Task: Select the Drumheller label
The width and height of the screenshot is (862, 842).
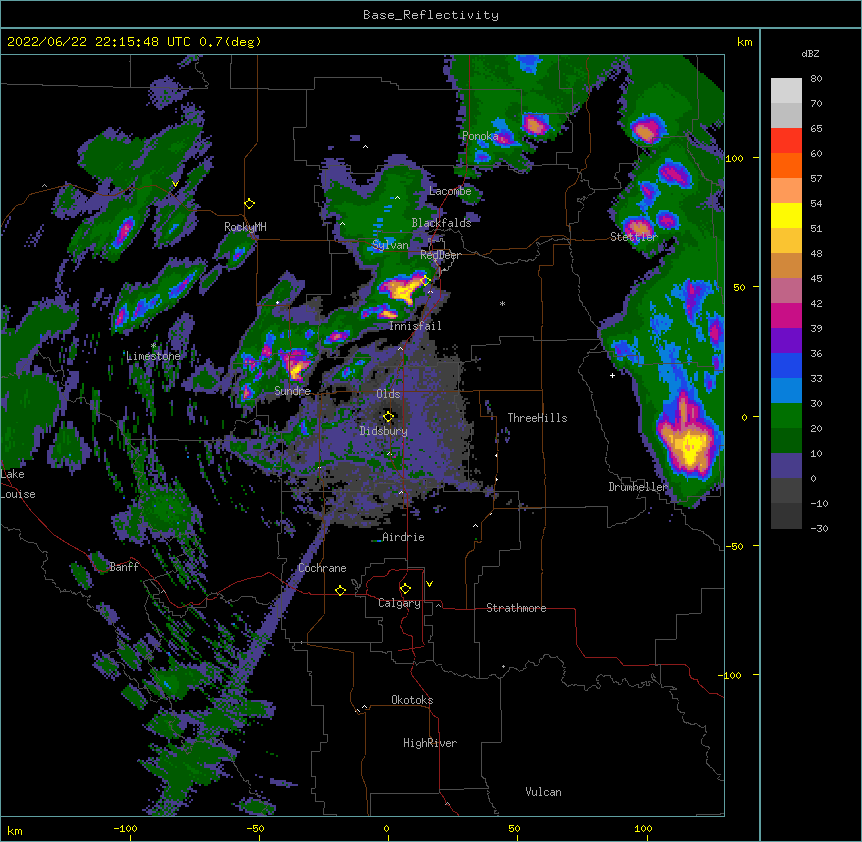Action: point(638,487)
